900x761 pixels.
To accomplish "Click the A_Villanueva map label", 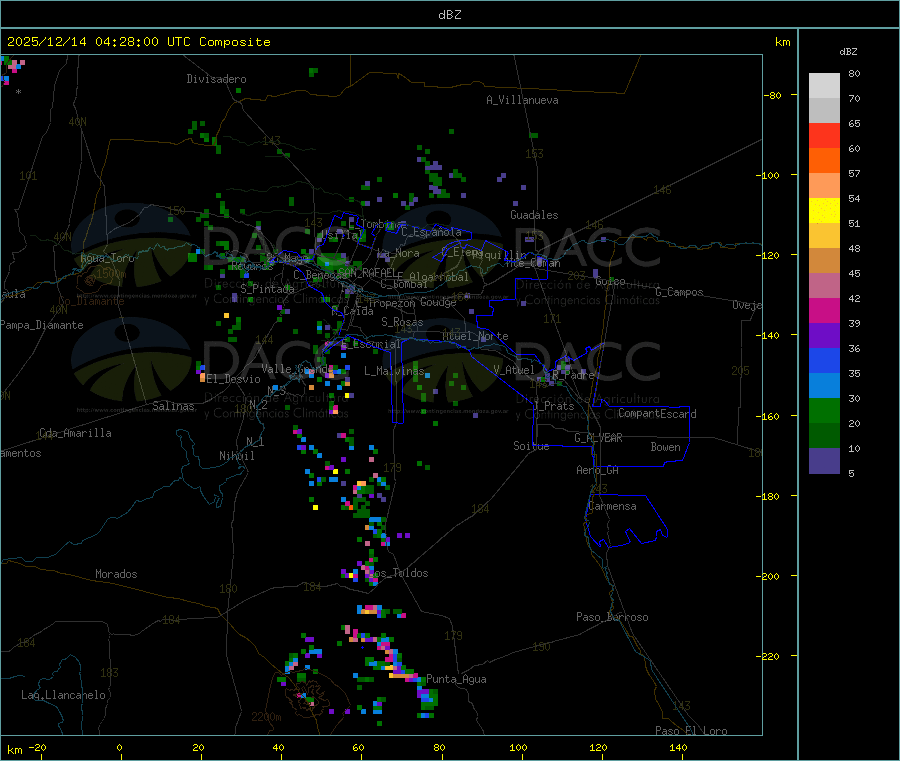I will pos(522,100).
